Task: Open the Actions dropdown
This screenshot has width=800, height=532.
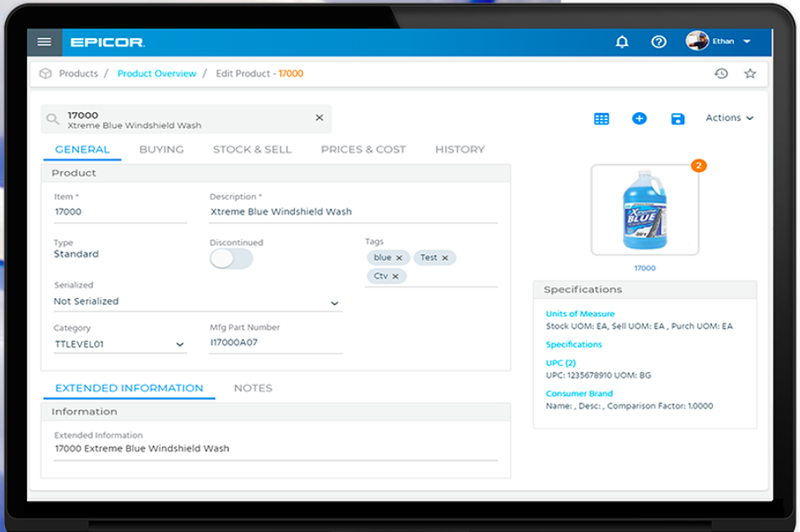Action: click(x=730, y=118)
